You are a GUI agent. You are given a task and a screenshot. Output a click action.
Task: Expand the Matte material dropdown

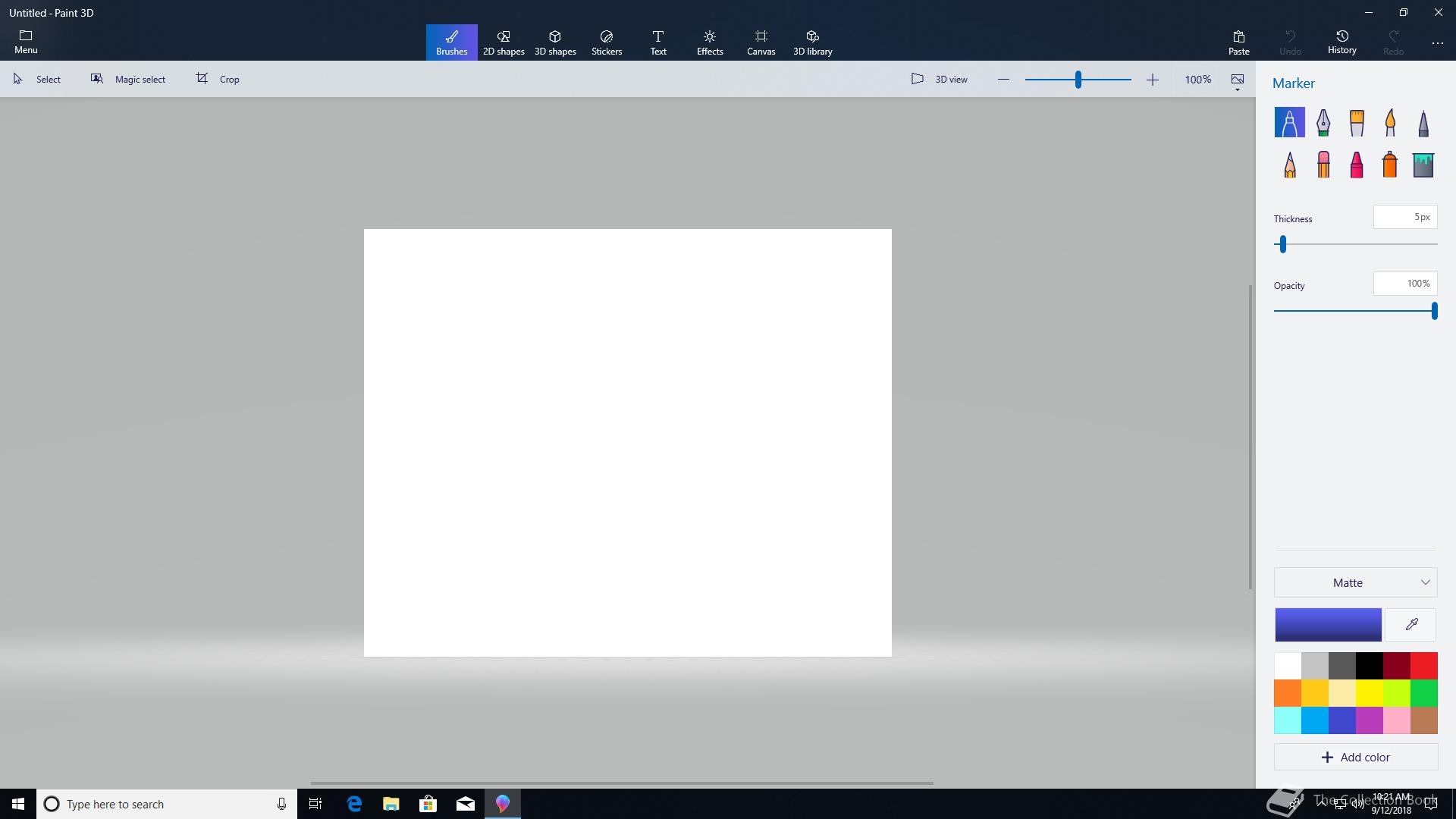1356,582
